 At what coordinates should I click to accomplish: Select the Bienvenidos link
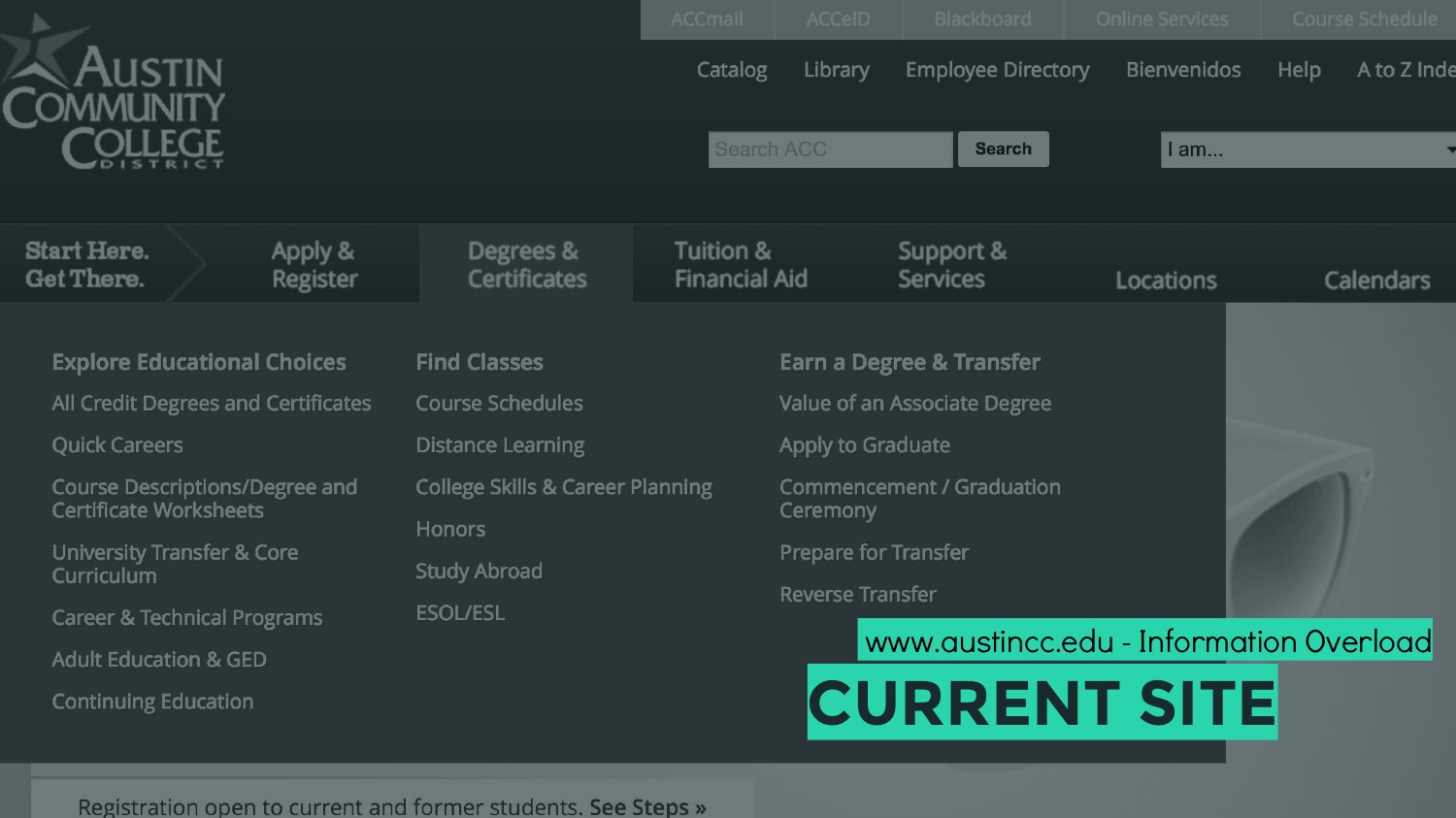[x=1183, y=70]
